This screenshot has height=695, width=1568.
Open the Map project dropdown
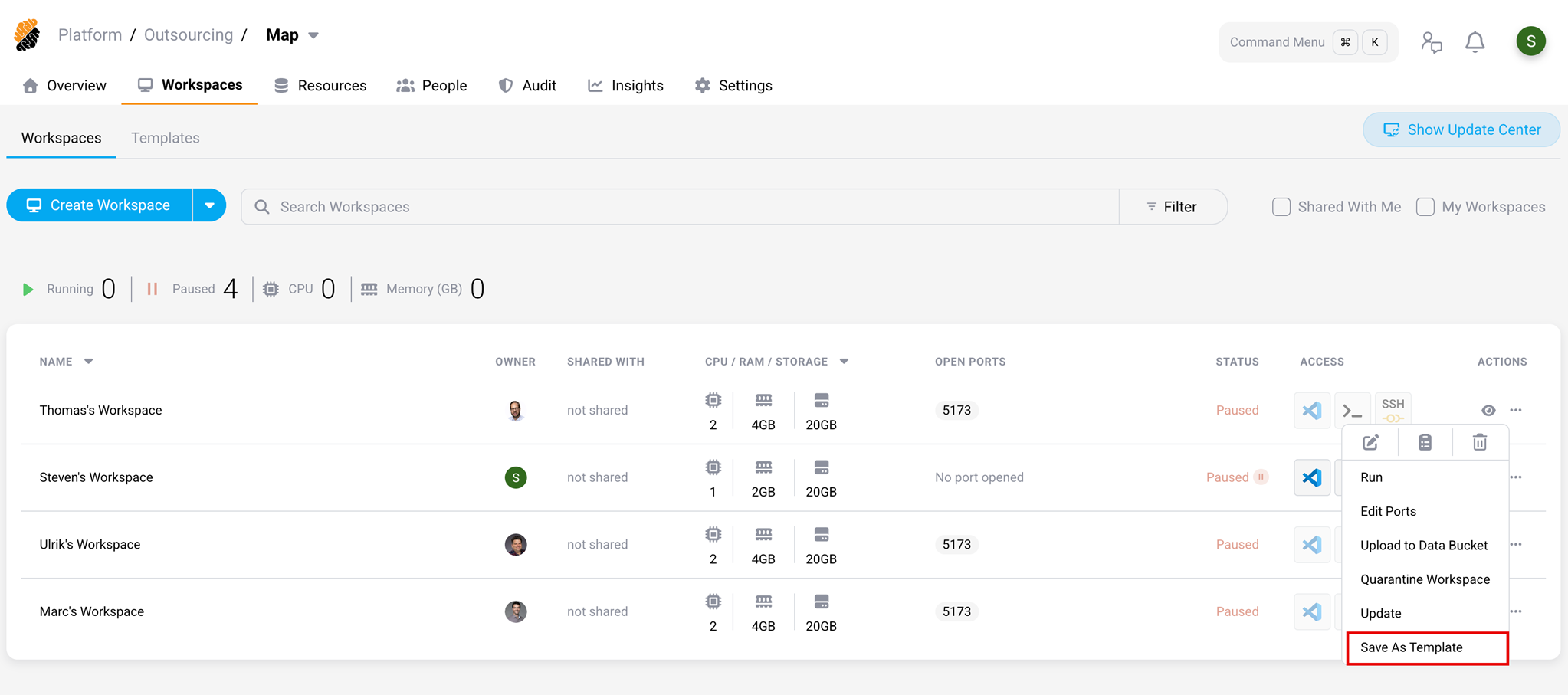(x=313, y=35)
